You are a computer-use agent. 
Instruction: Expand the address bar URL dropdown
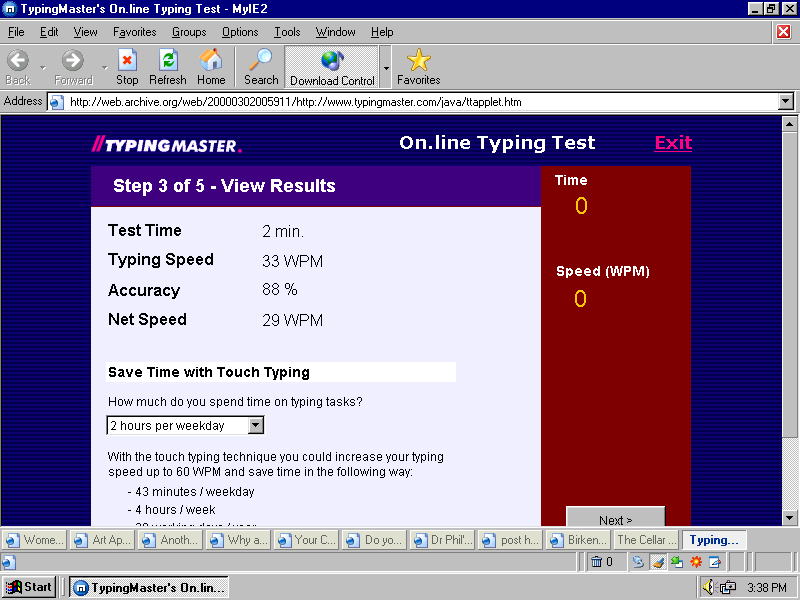tap(786, 102)
